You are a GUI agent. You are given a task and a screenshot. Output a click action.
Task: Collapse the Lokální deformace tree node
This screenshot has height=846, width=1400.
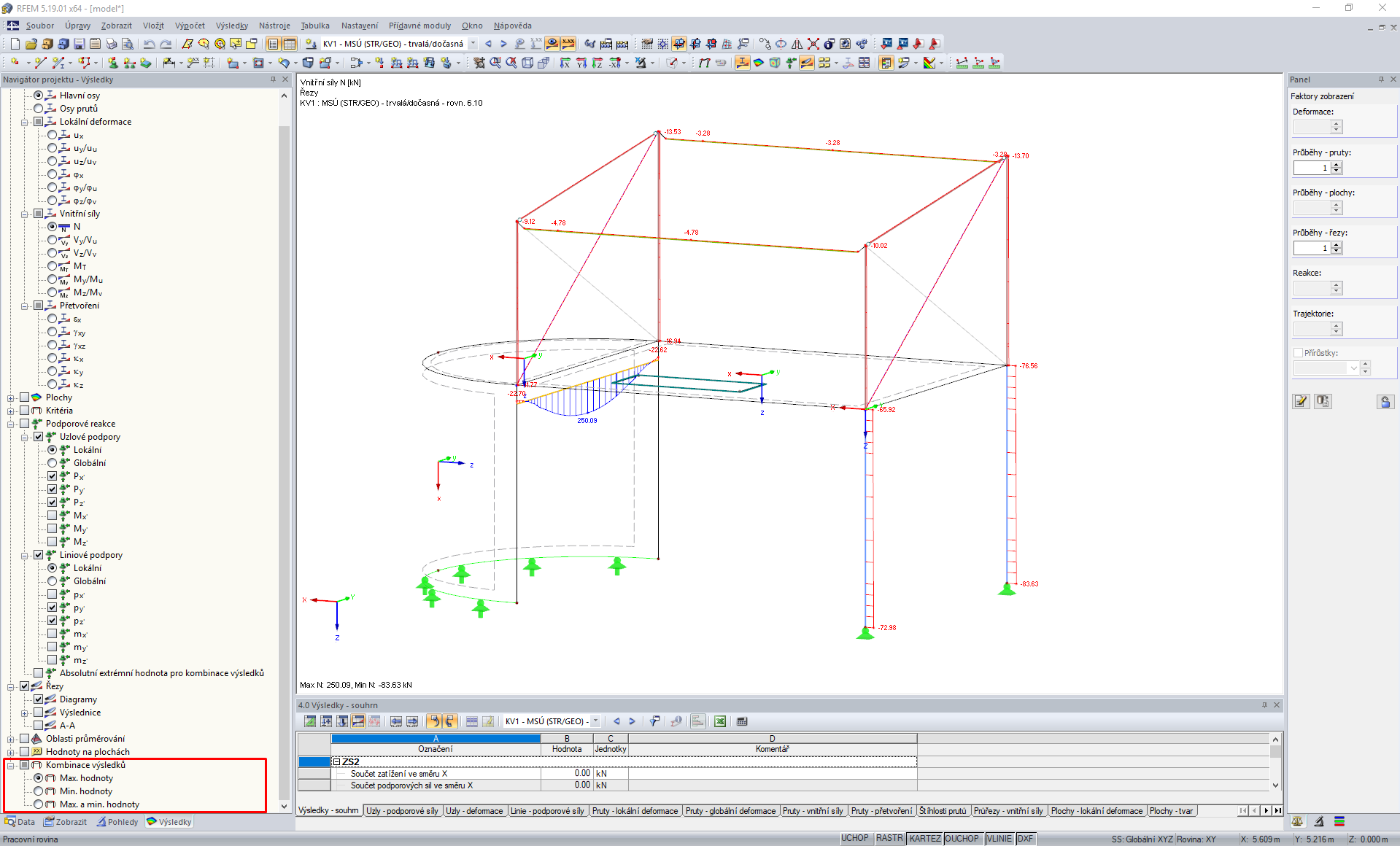pos(25,122)
